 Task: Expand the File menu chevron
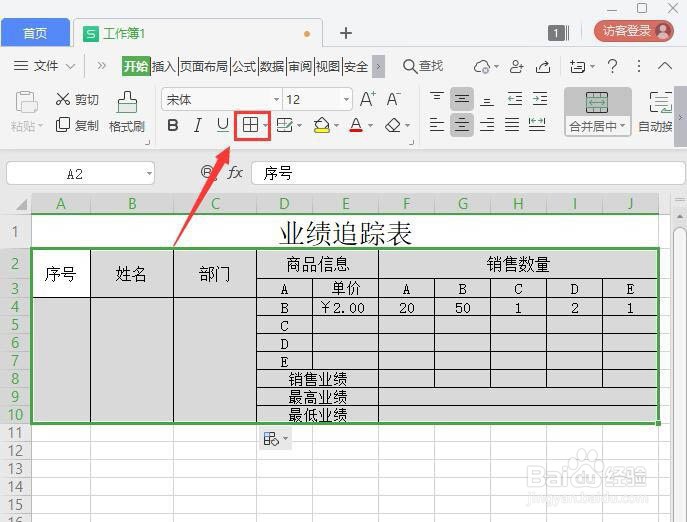click(70, 67)
